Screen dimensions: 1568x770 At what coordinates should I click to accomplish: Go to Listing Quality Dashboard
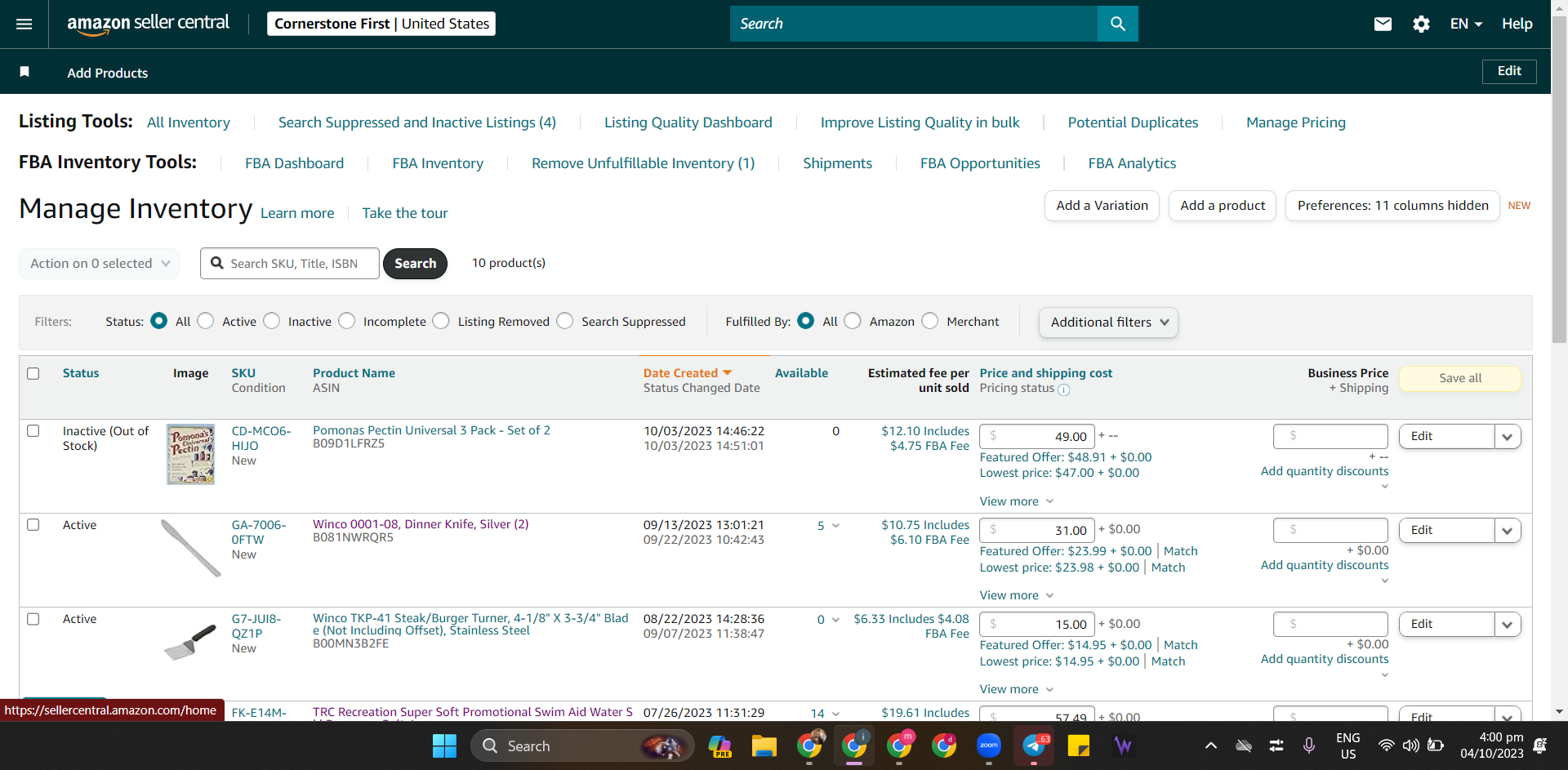click(688, 122)
